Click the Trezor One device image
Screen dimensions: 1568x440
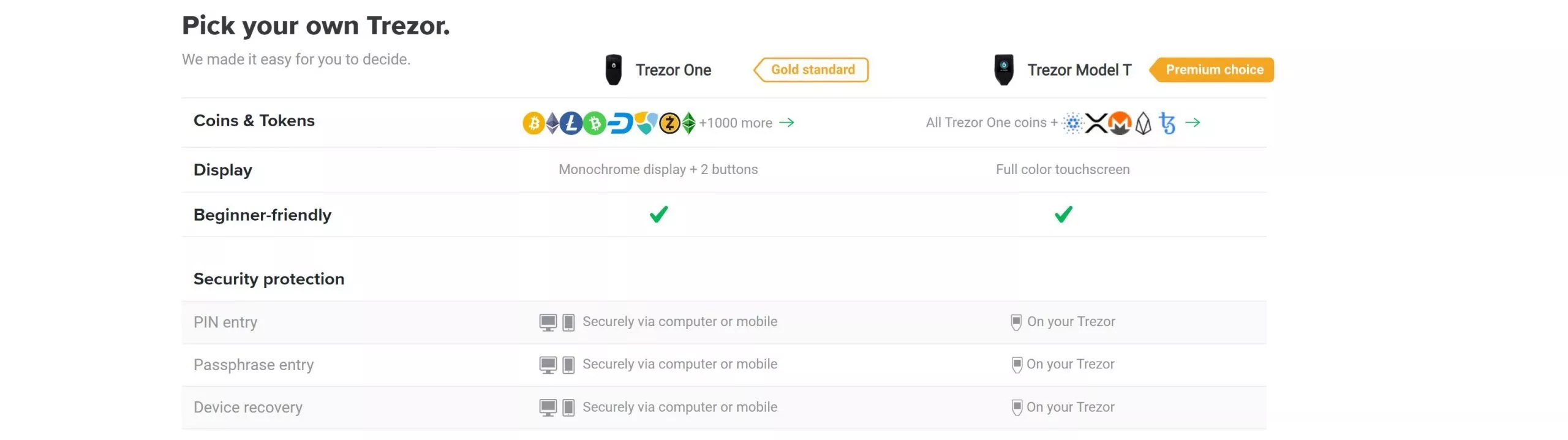click(613, 70)
